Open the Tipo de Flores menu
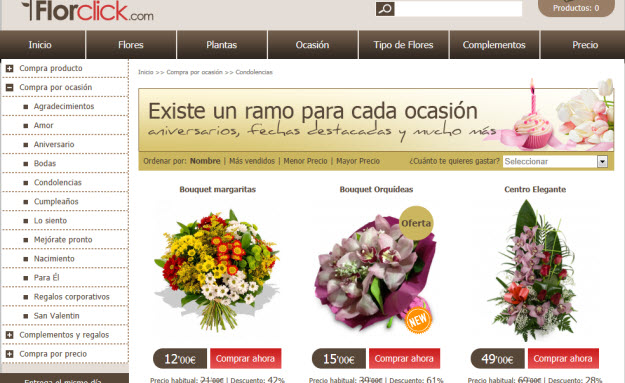 tap(403, 45)
